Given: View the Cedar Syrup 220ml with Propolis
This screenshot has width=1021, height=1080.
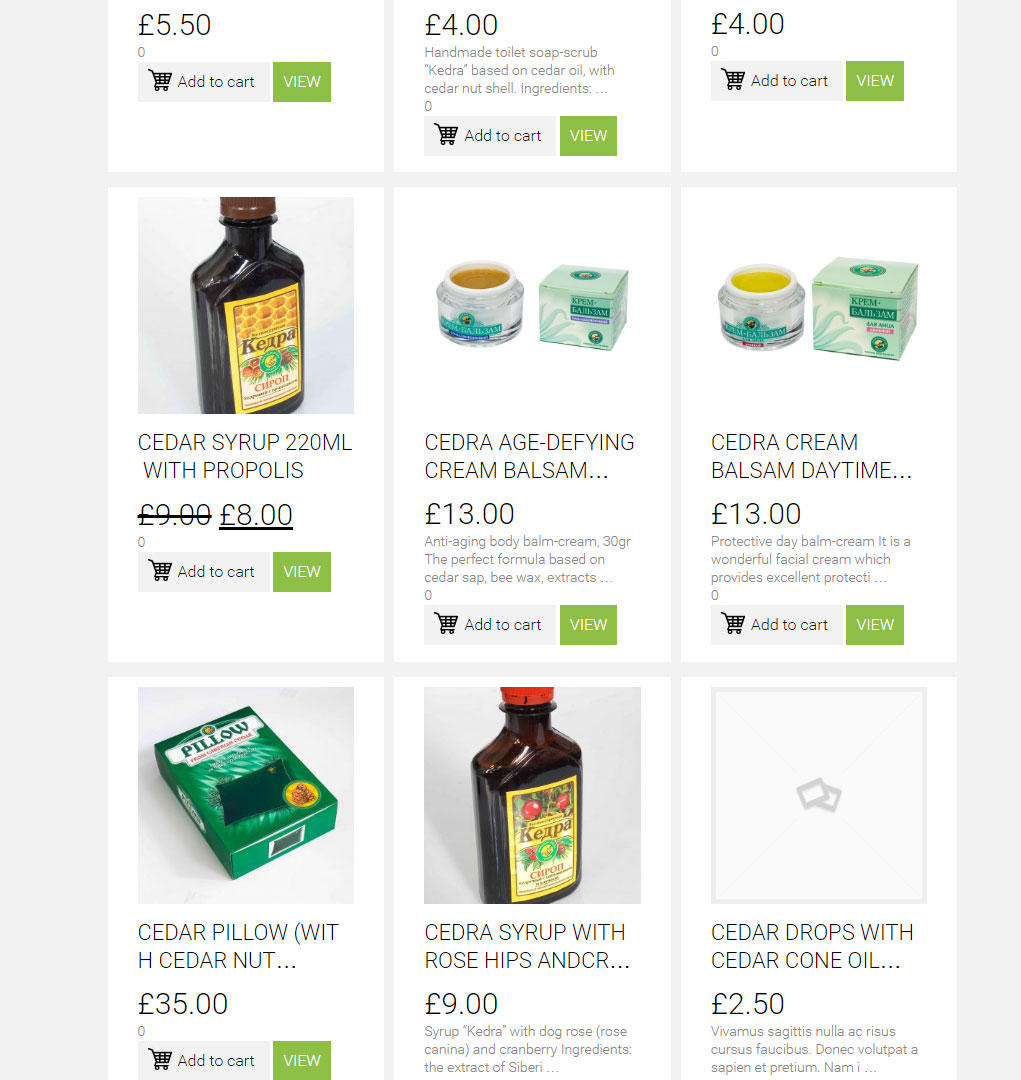Looking at the screenshot, I should pyautogui.click(x=302, y=572).
